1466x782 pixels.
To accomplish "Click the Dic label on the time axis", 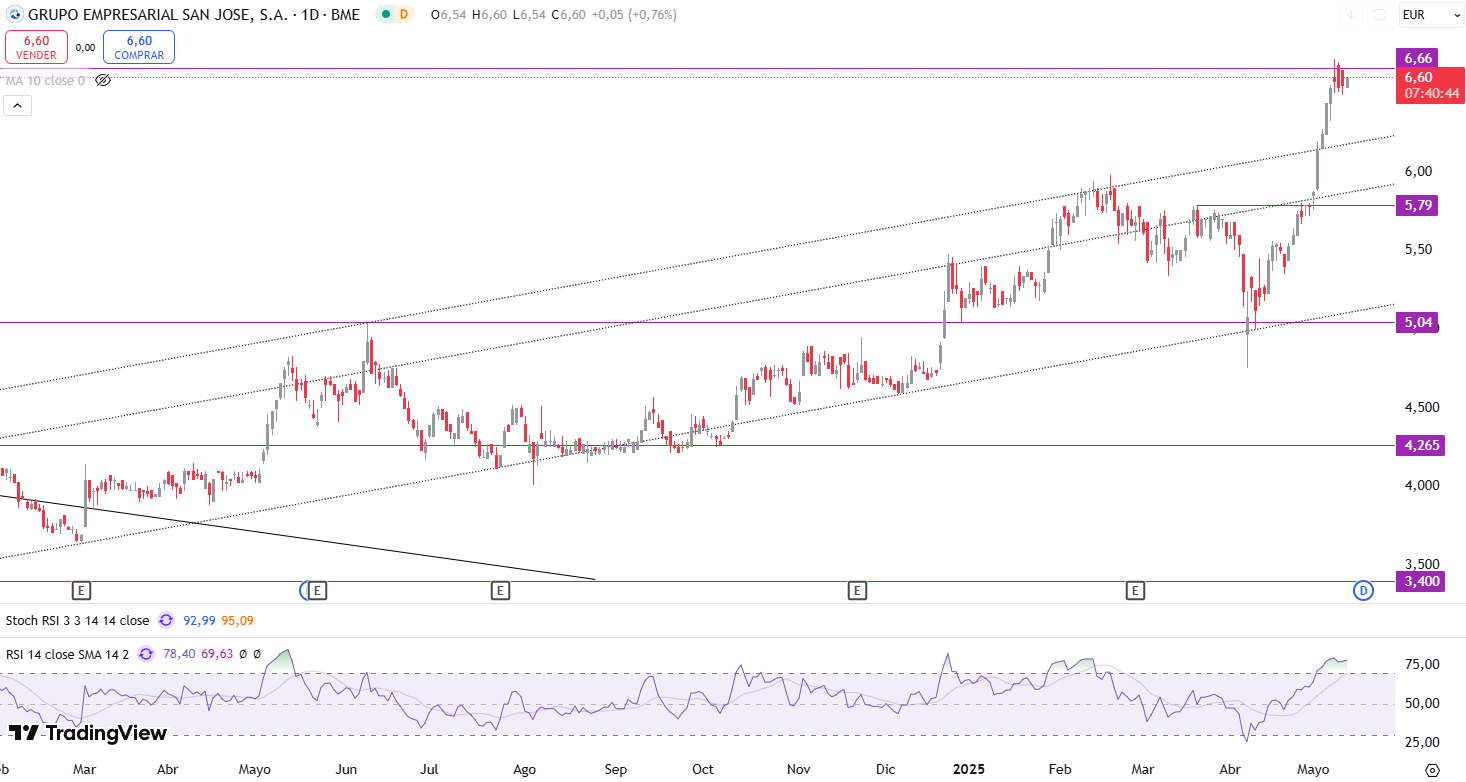I will pos(885,769).
